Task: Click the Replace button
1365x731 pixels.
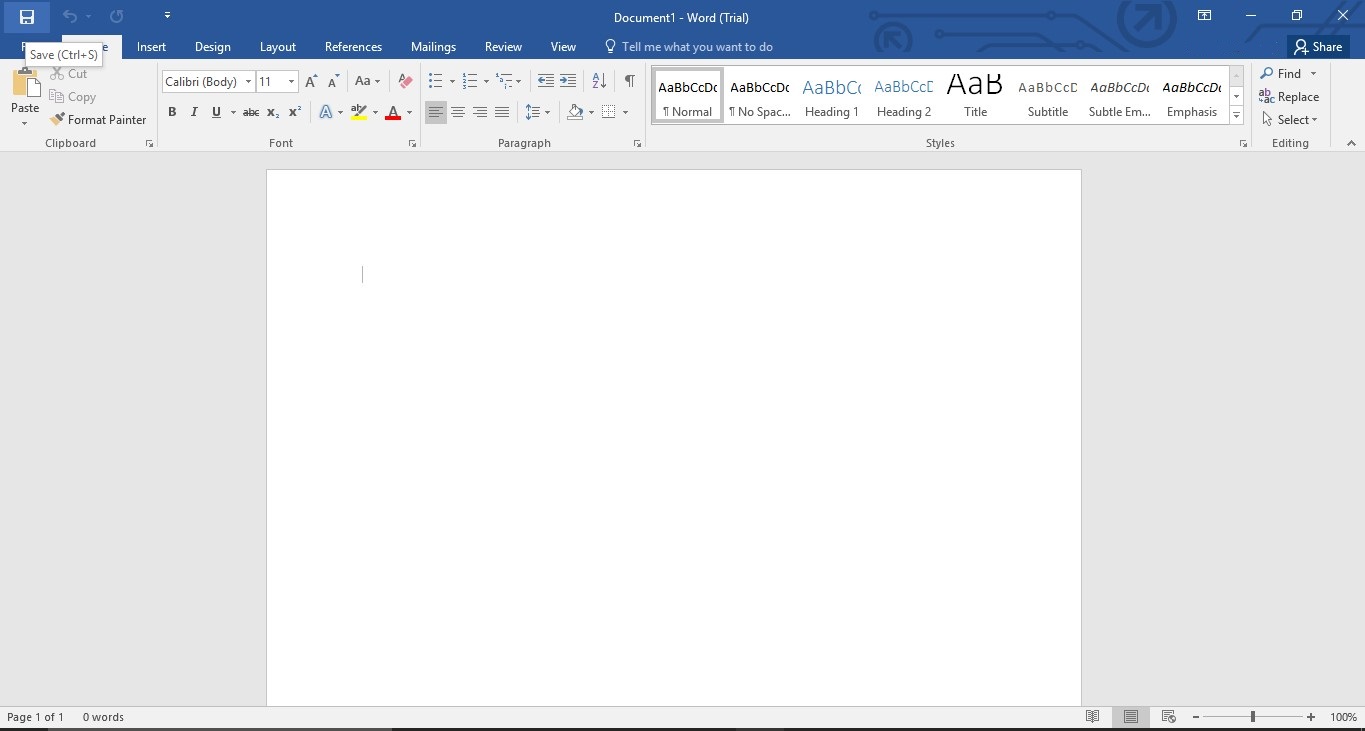Action: coord(1290,96)
